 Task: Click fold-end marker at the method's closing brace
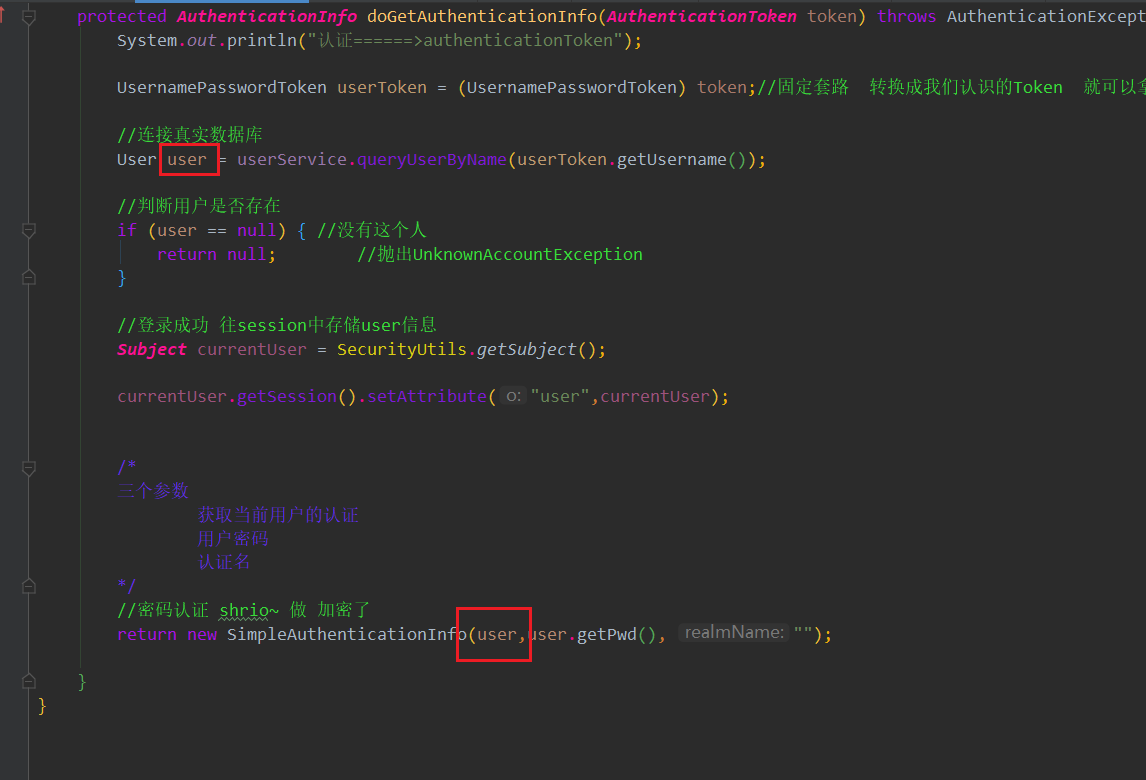29,681
